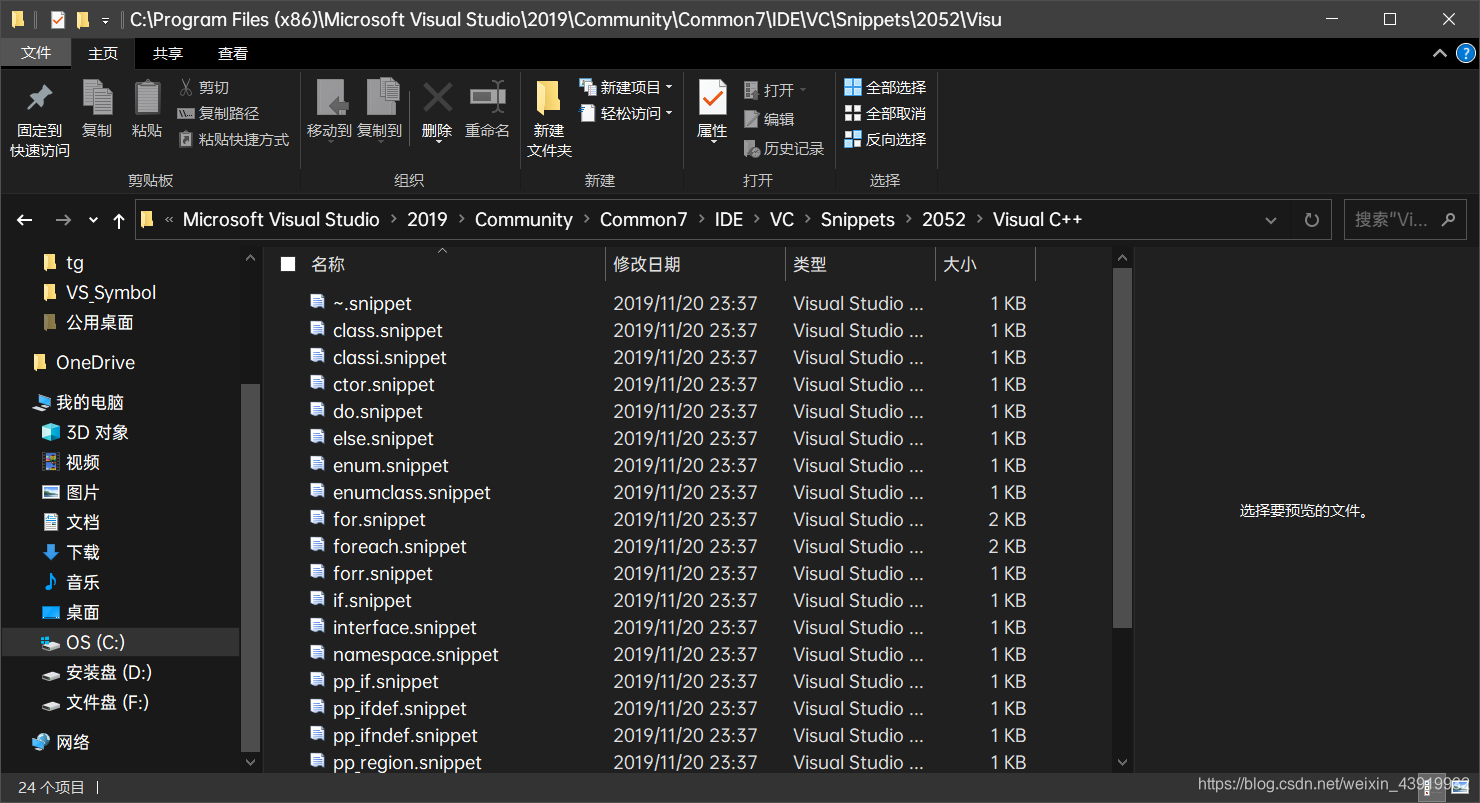Screen dimensions: 1480x803
Task: Navigate to Snippets breadcrumb
Action: pyautogui.click(x=858, y=220)
